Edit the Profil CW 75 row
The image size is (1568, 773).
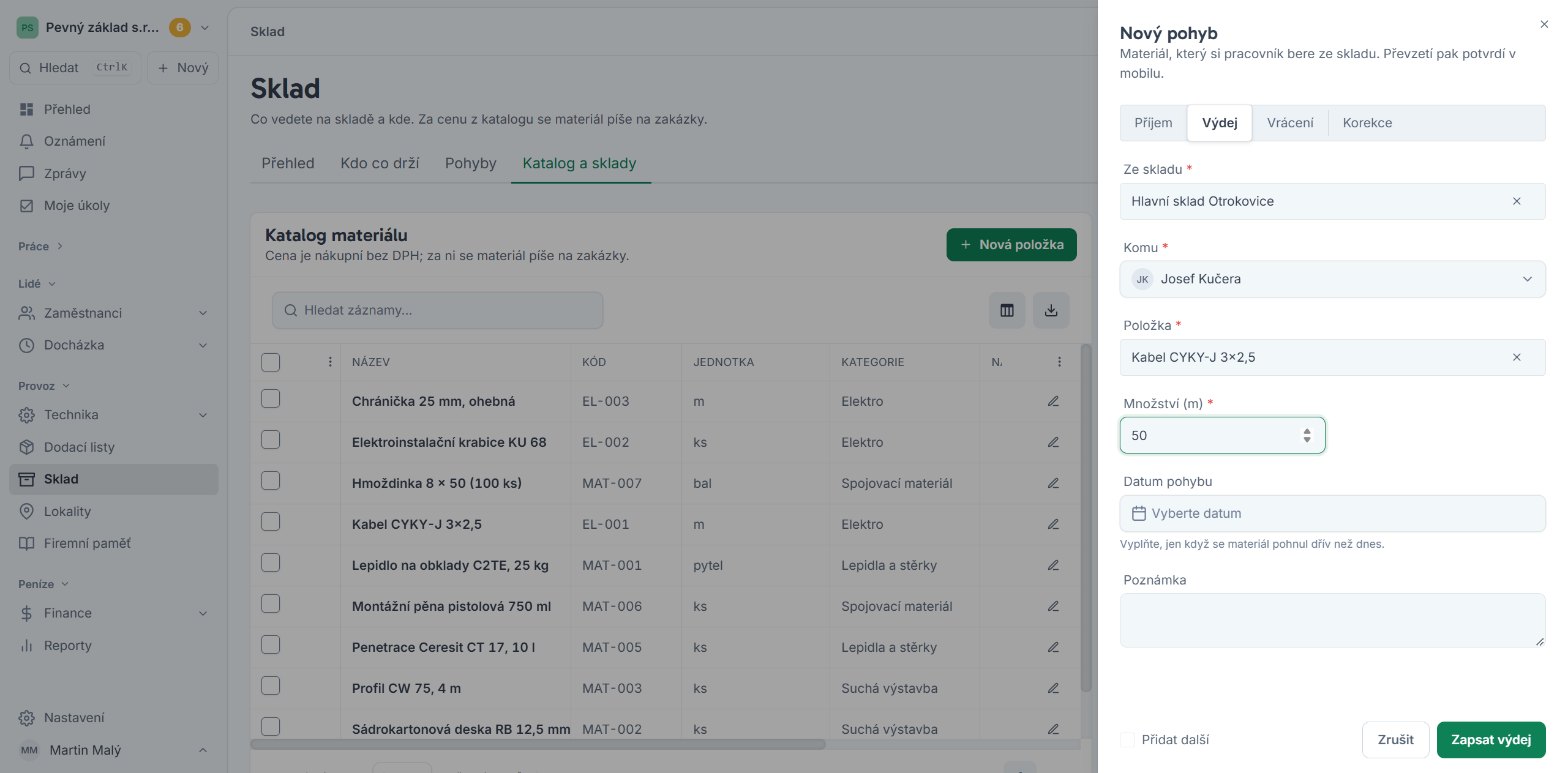(x=1053, y=688)
